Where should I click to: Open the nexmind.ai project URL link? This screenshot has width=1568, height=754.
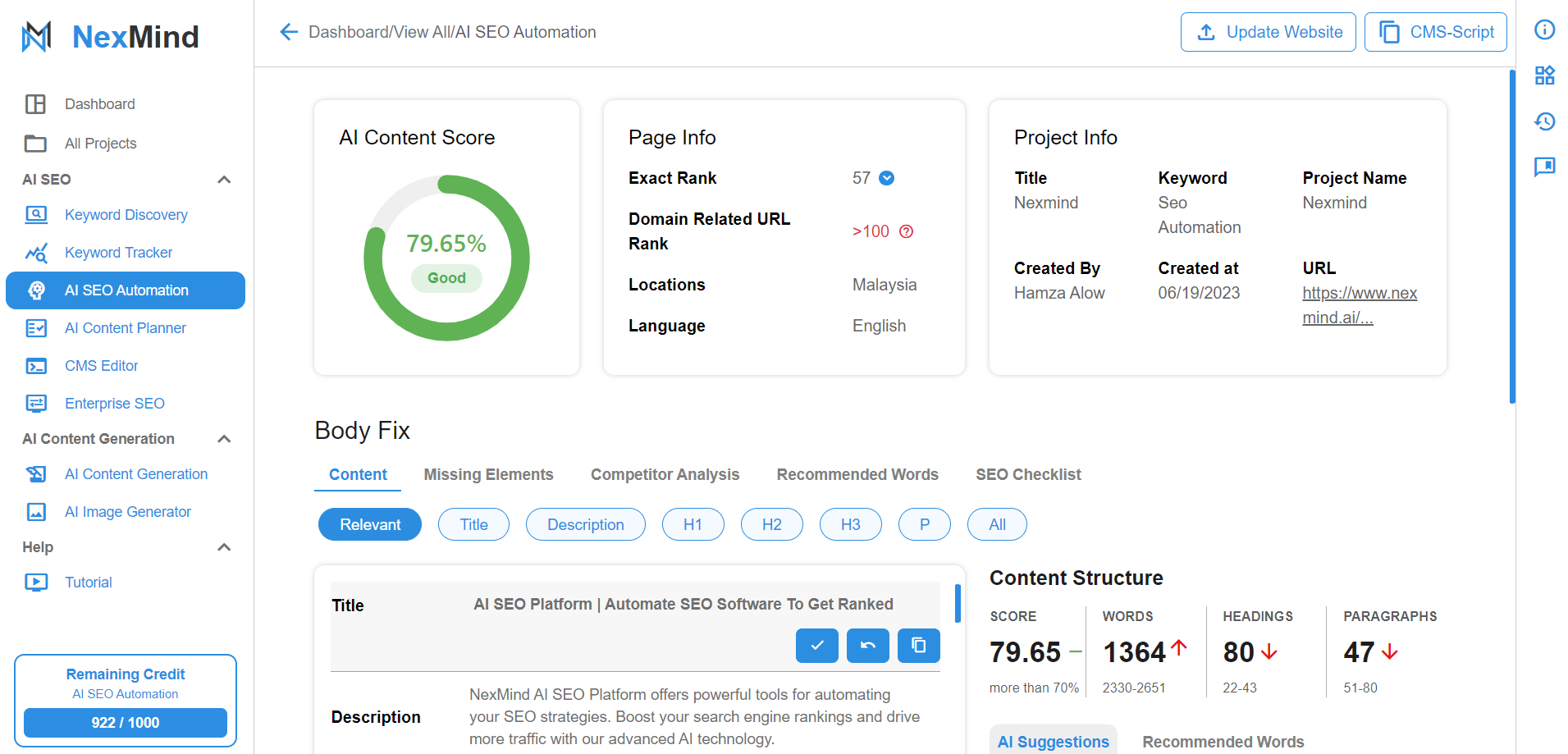coord(1359,305)
